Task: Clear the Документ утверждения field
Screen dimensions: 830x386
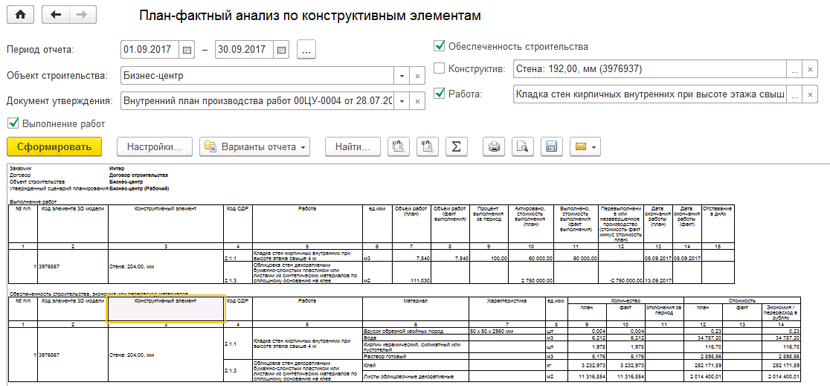Action: click(417, 101)
